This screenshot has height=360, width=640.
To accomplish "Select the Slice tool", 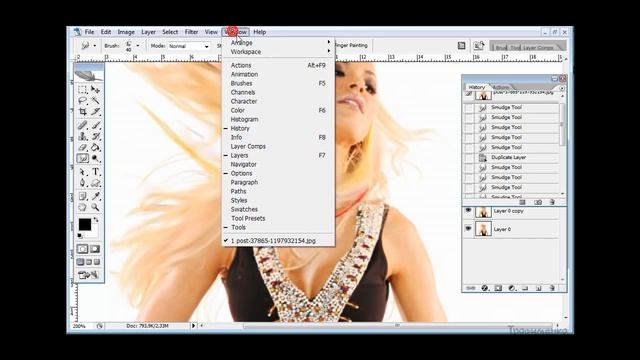I will 96,111.
